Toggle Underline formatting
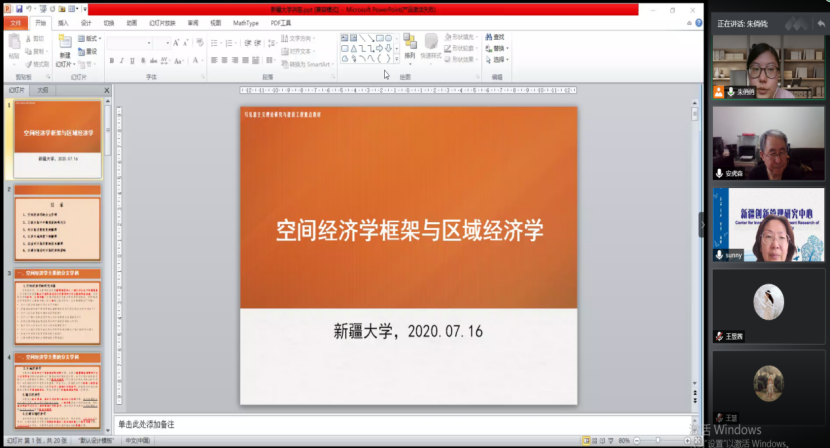Screen dimensions: 830x448 point(132,61)
